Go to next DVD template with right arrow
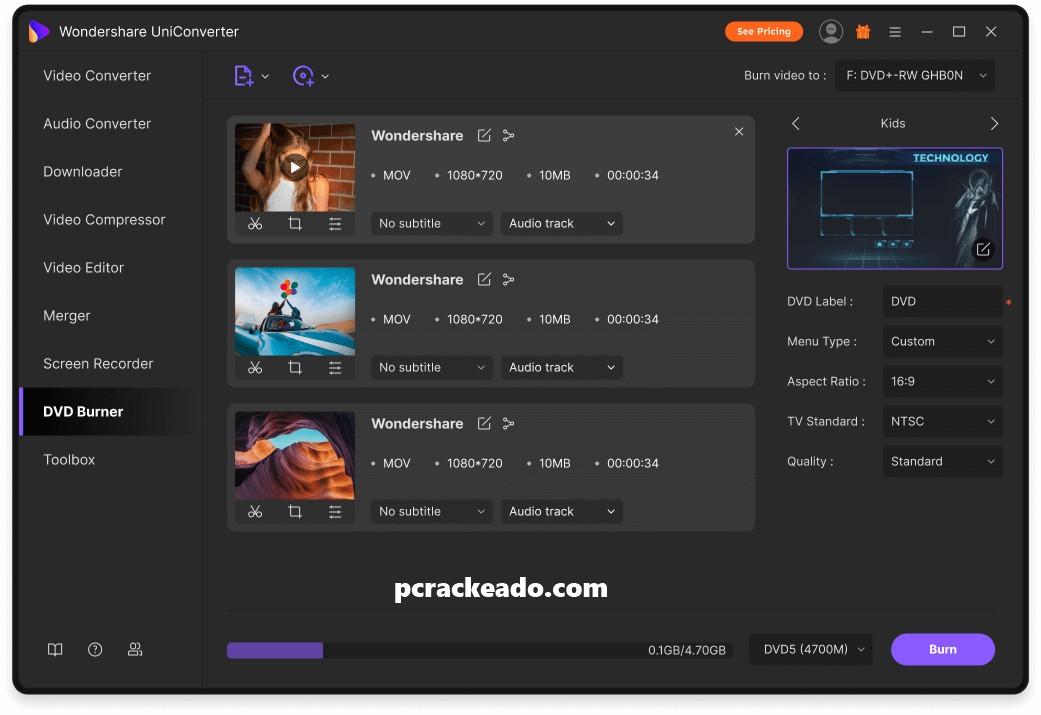The height and width of the screenshot is (715, 1041). [994, 124]
